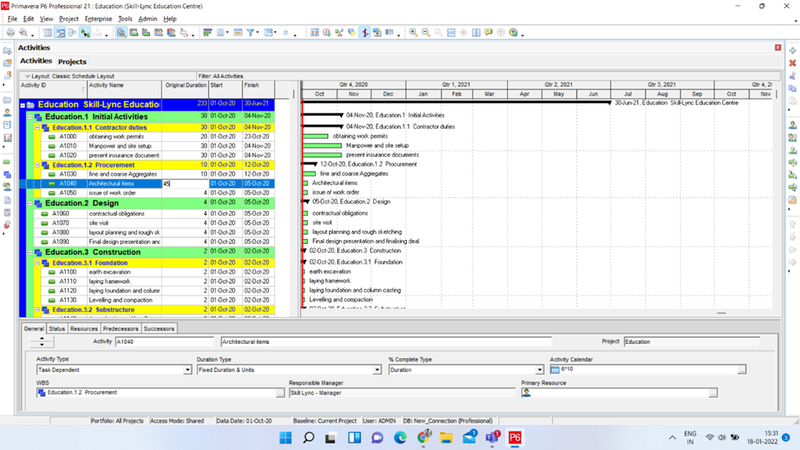Click the Bars toolbar icon

click(208, 33)
